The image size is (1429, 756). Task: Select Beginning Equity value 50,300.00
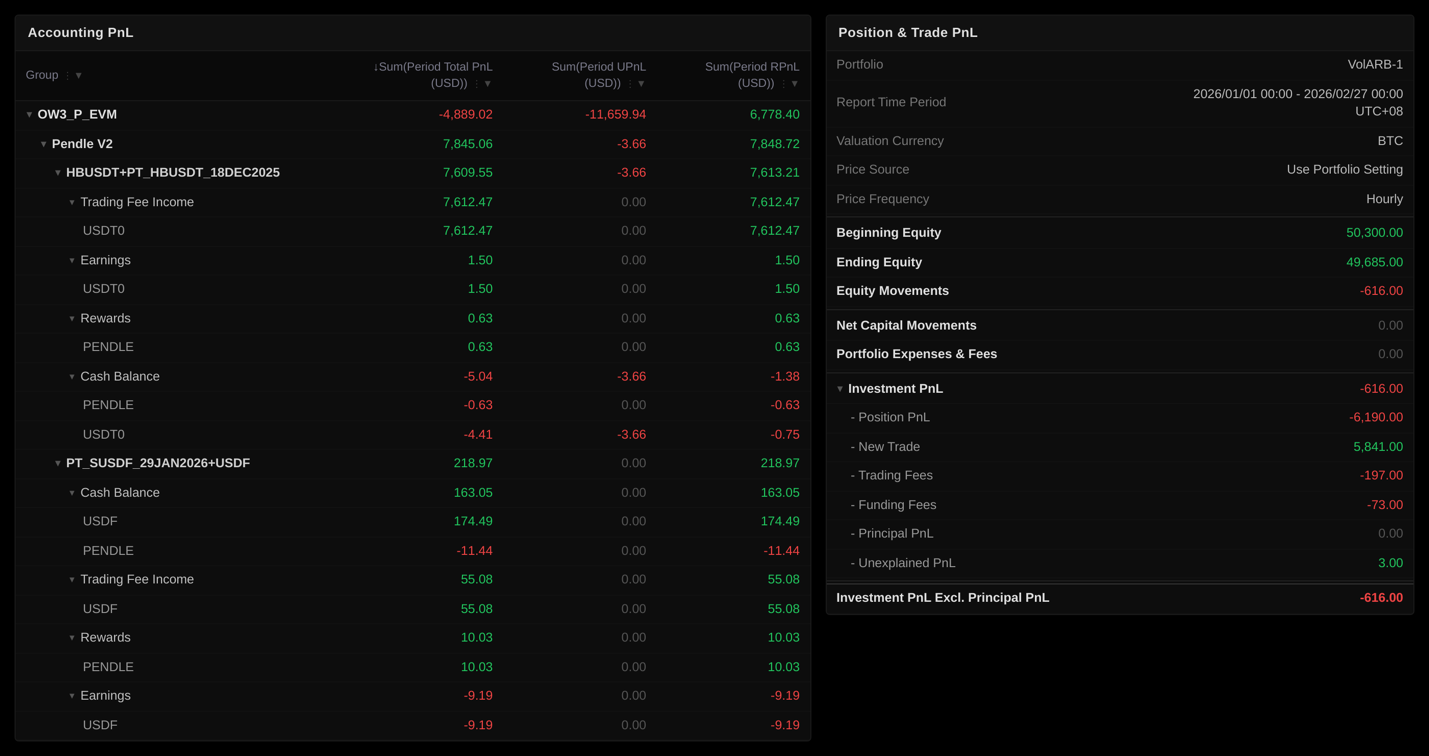pos(1374,233)
